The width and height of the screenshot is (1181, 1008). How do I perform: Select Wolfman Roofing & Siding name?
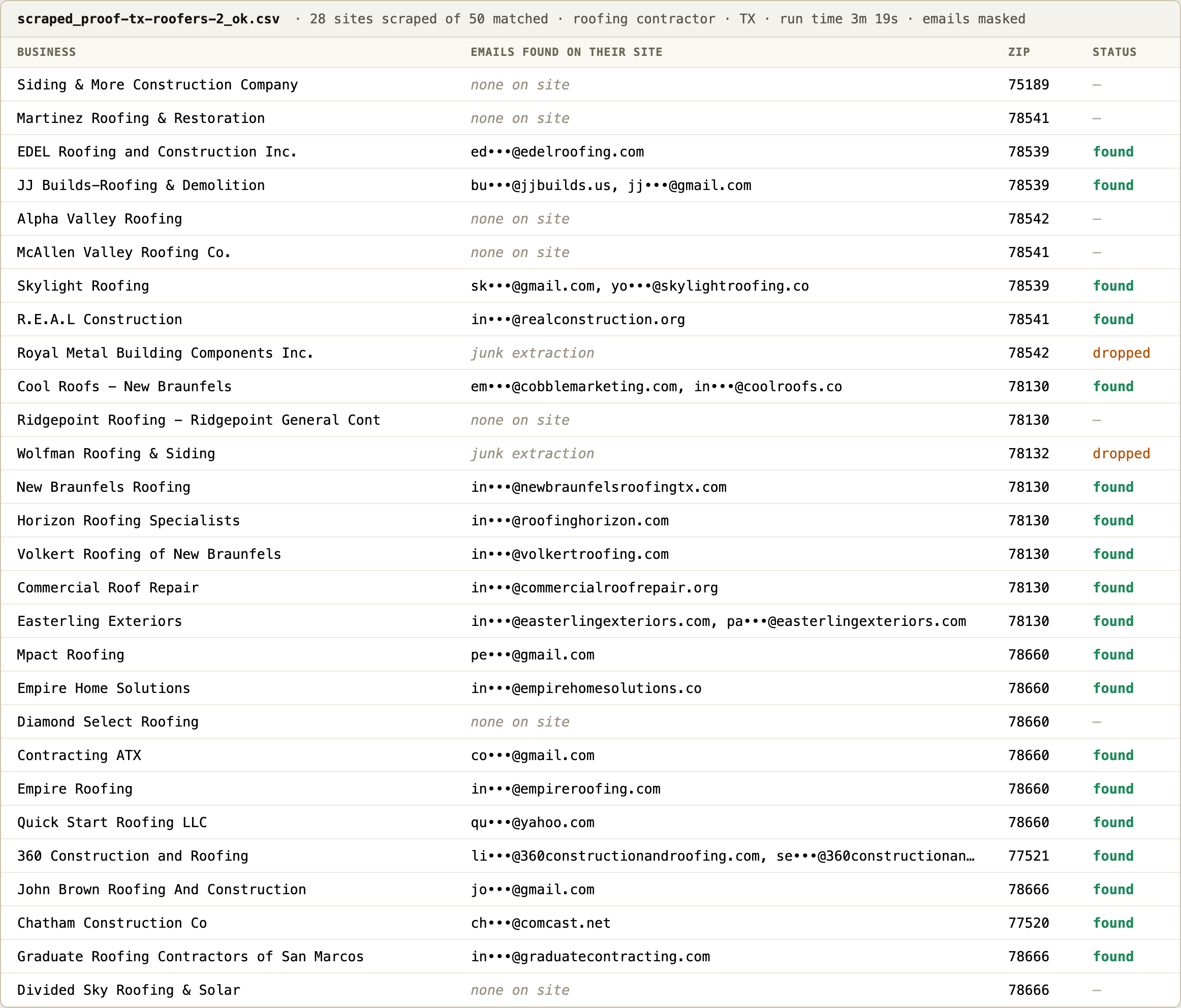point(116,454)
